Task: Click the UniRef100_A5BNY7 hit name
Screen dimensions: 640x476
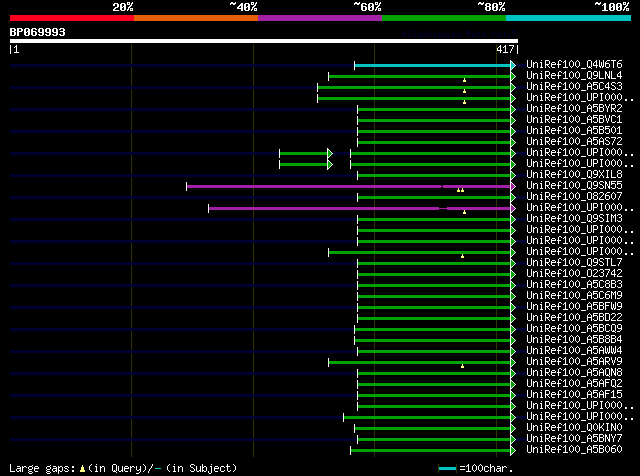Action: 574,438
